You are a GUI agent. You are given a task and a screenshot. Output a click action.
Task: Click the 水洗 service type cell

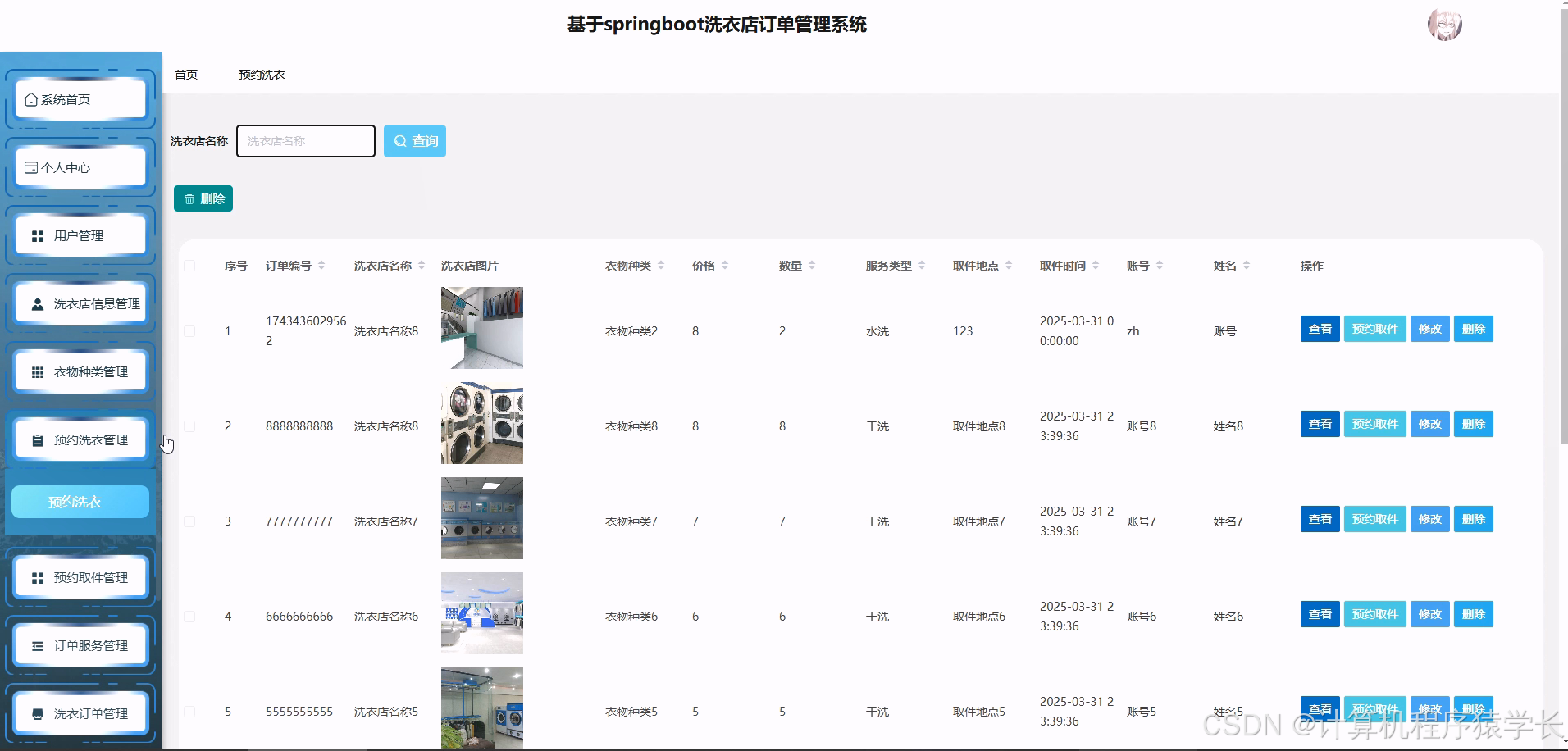click(877, 331)
